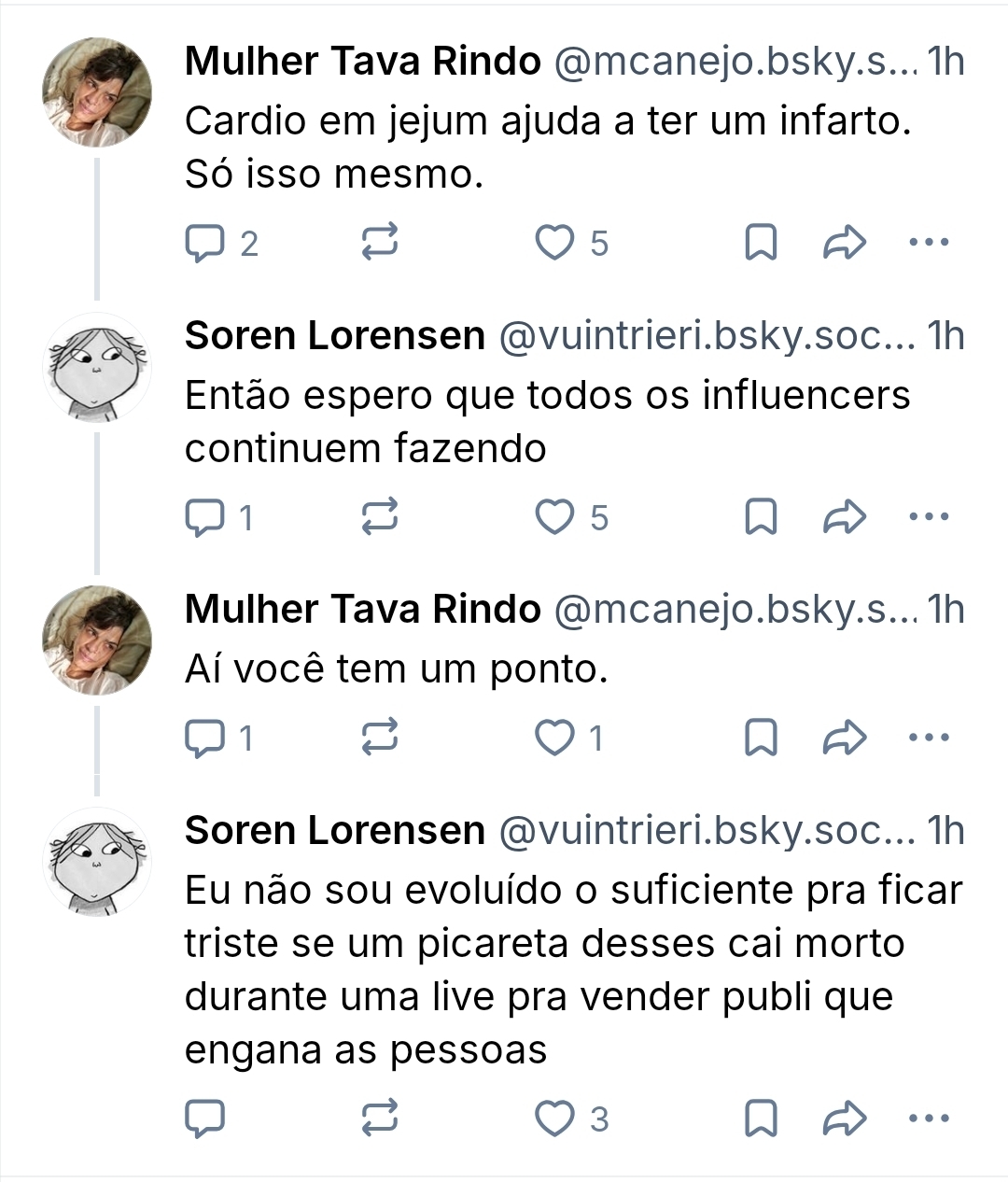Bookmark the 'Cardio em jejum' post
Screen dimensions: 1008x1182
pyautogui.click(x=761, y=244)
